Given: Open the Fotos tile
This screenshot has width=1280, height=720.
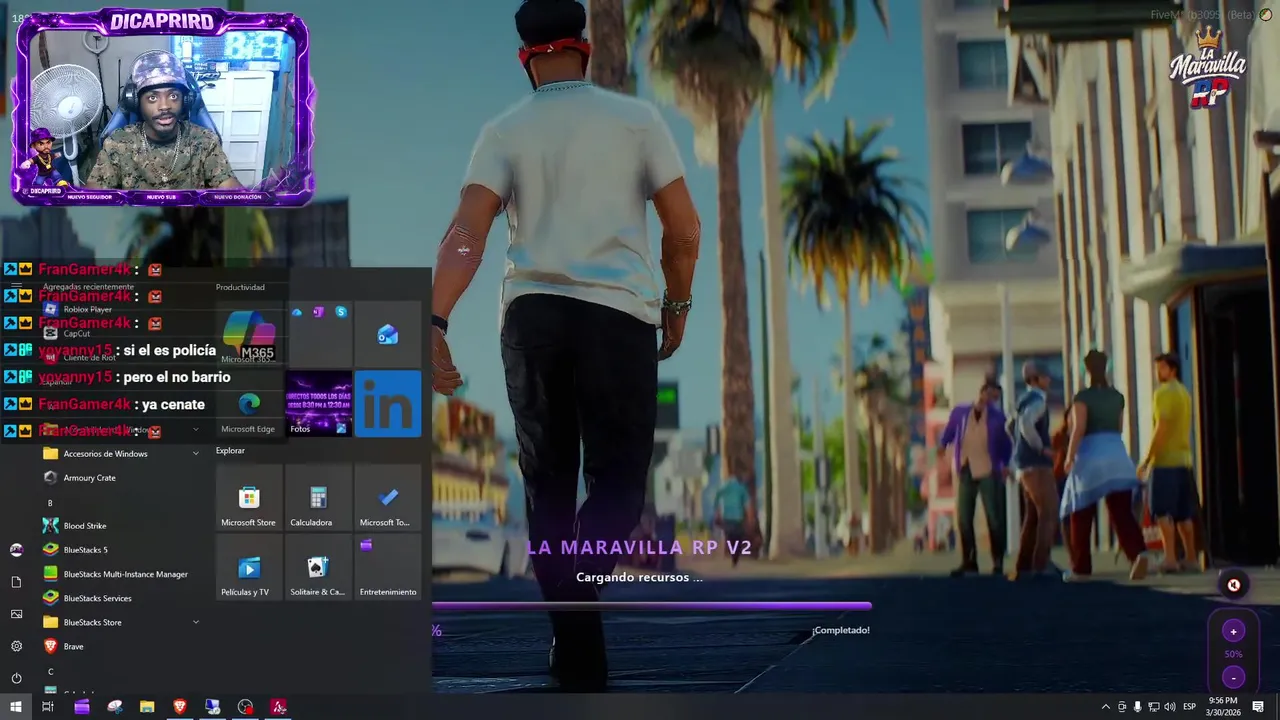Looking at the screenshot, I should (x=318, y=404).
